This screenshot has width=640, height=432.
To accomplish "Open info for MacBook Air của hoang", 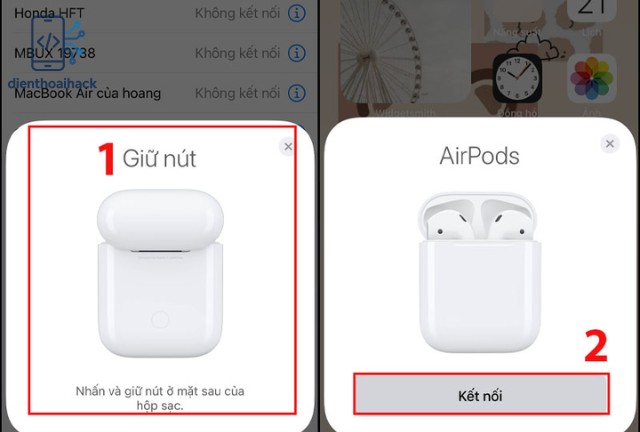I will pyautogui.click(x=297, y=93).
